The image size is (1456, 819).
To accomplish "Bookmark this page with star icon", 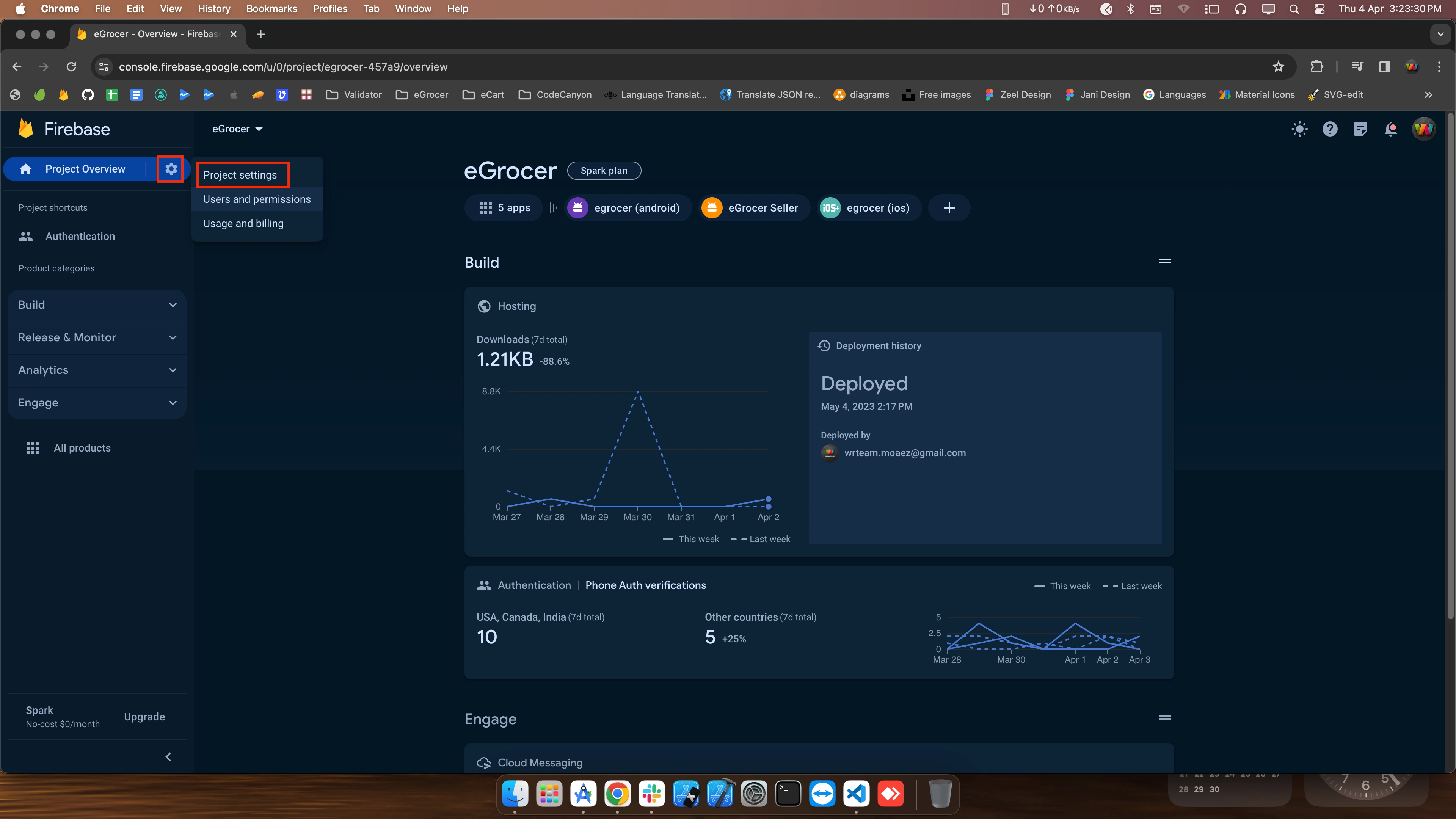I will tap(1278, 67).
